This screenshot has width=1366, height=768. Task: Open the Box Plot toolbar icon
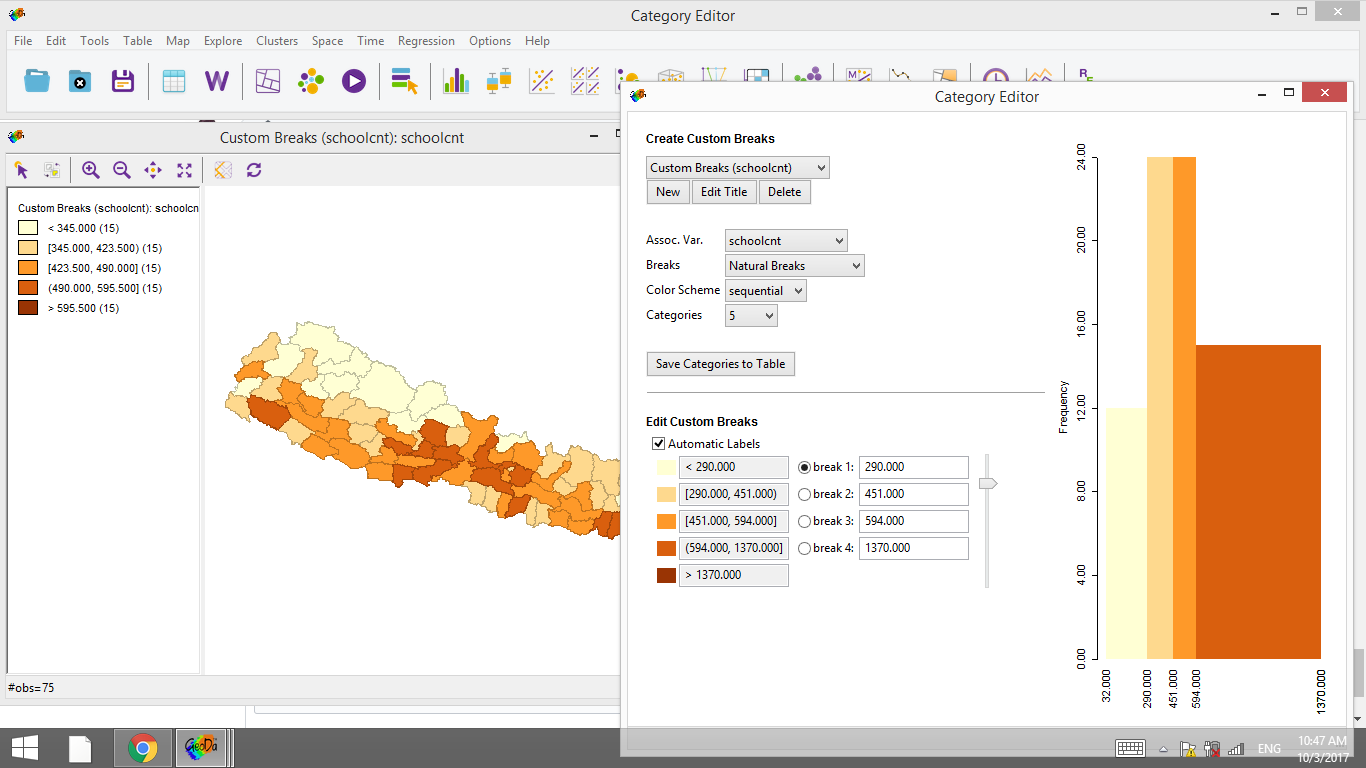tap(498, 81)
